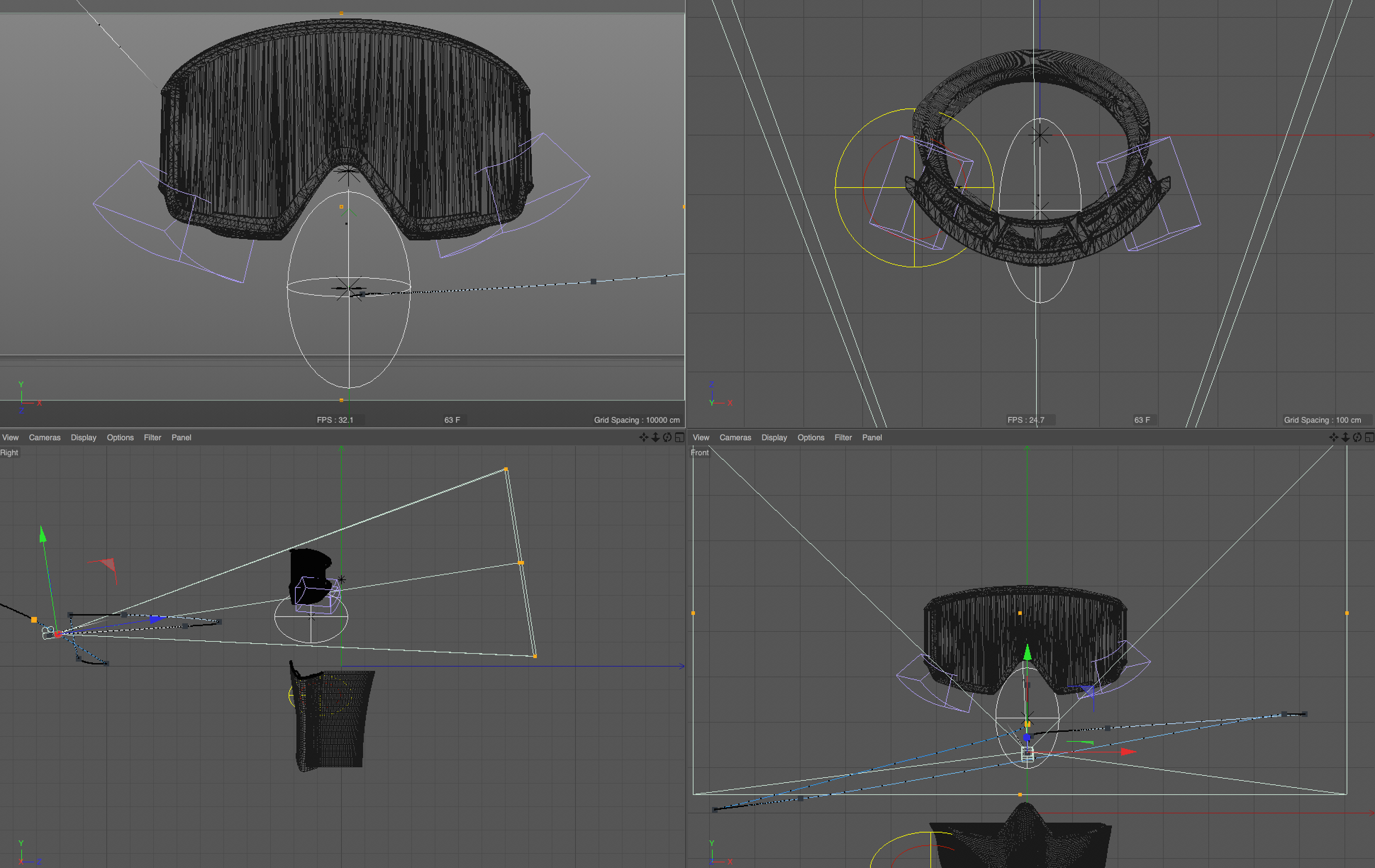Click the zoom camera icon in Right viewport
Viewport: 1375px width, 868px height.
[x=656, y=438]
